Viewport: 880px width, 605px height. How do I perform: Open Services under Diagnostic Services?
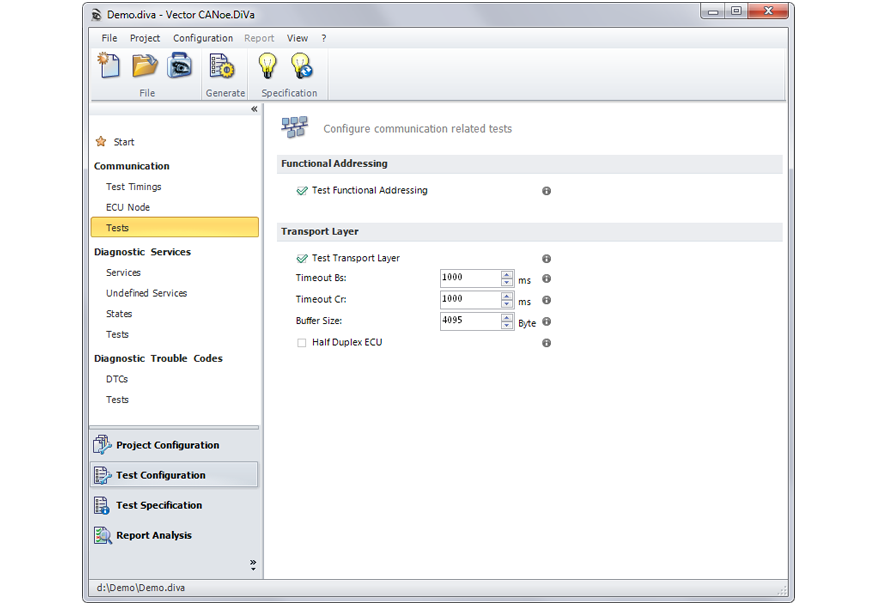pos(123,273)
